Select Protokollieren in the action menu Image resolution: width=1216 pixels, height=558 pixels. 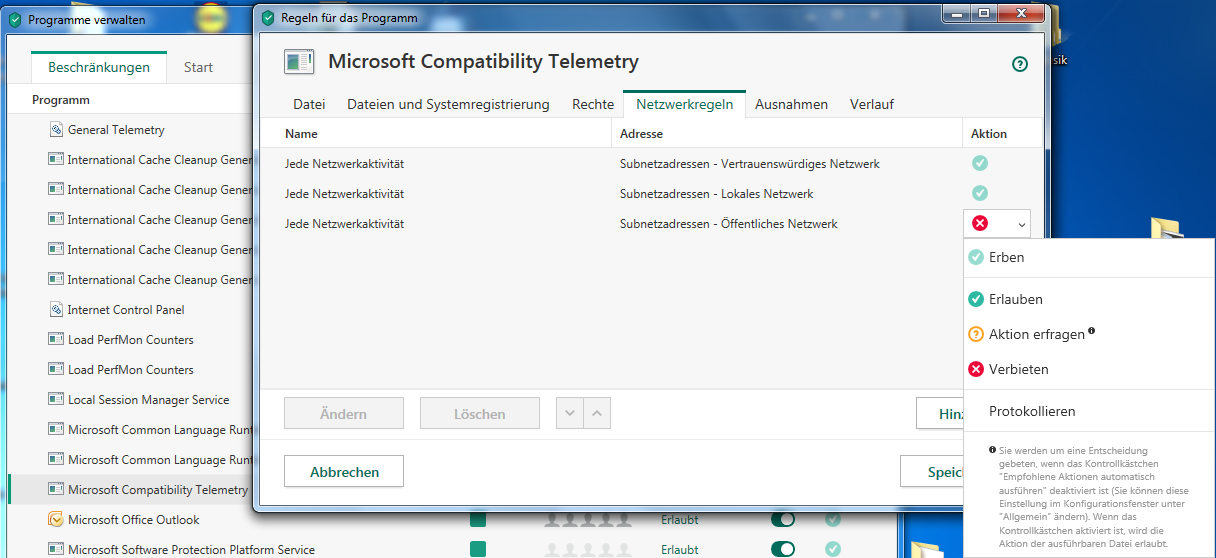click(x=1089, y=411)
